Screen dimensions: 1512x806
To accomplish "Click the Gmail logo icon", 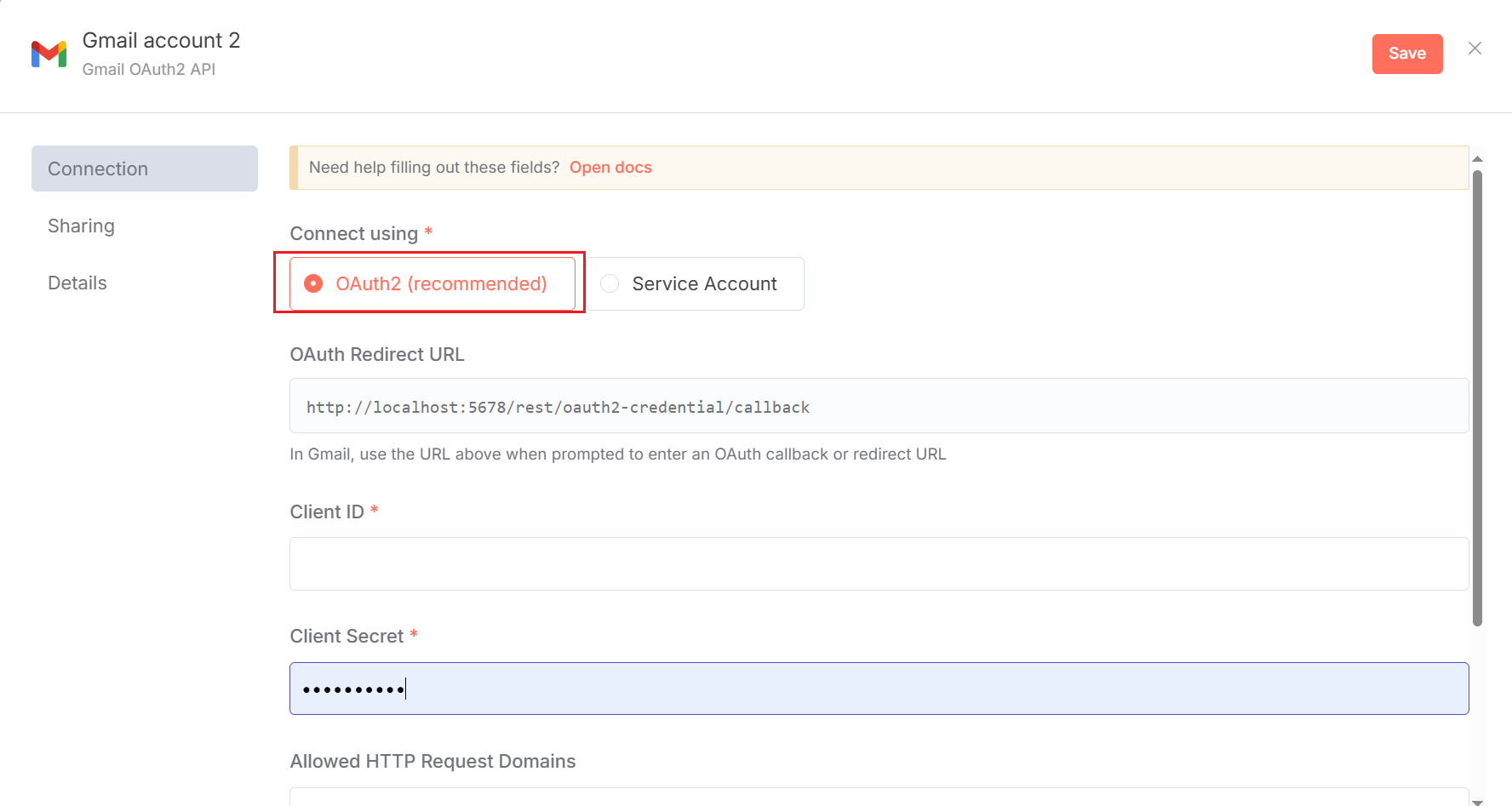I will pyautogui.click(x=49, y=54).
